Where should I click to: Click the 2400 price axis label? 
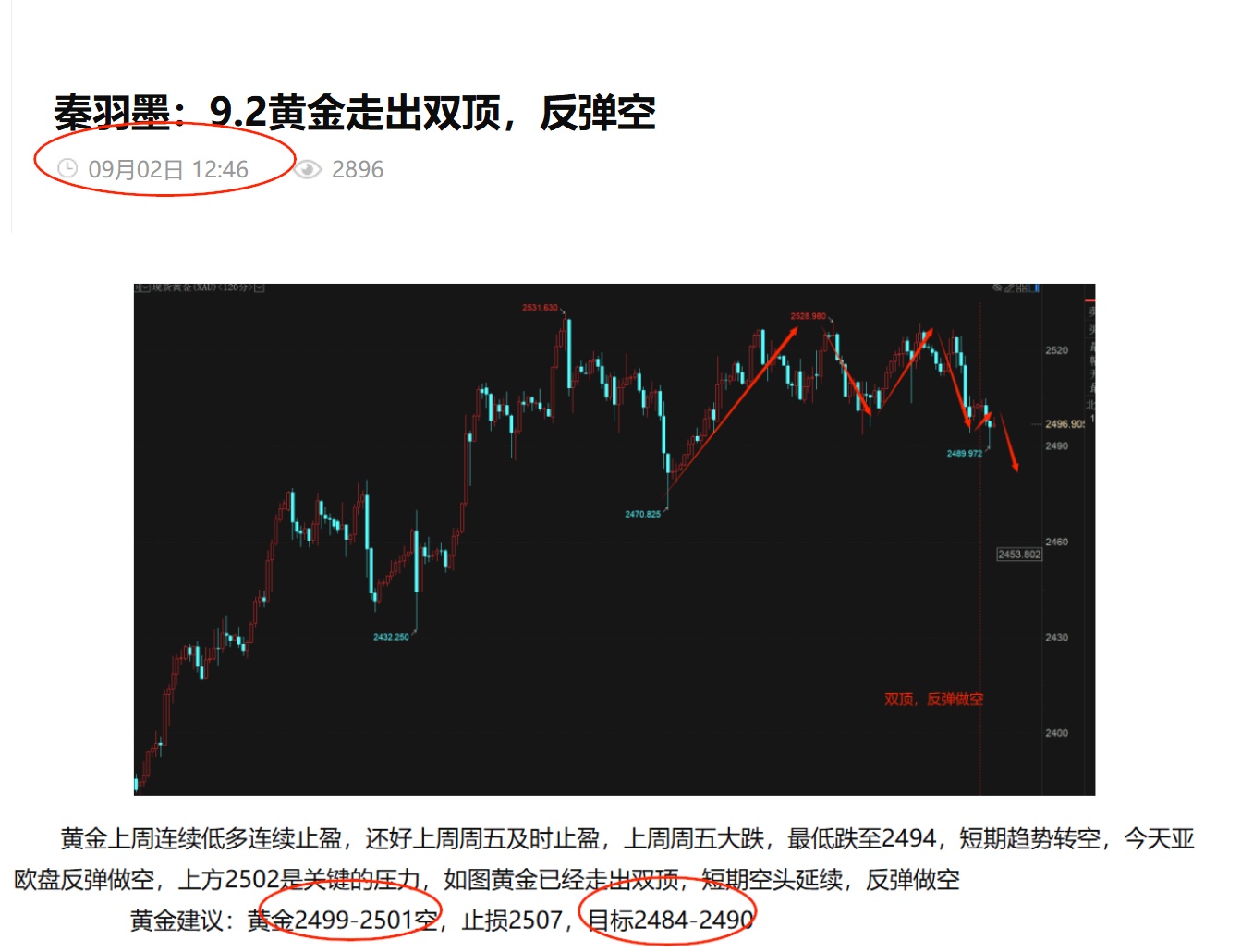coord(1056,733)
